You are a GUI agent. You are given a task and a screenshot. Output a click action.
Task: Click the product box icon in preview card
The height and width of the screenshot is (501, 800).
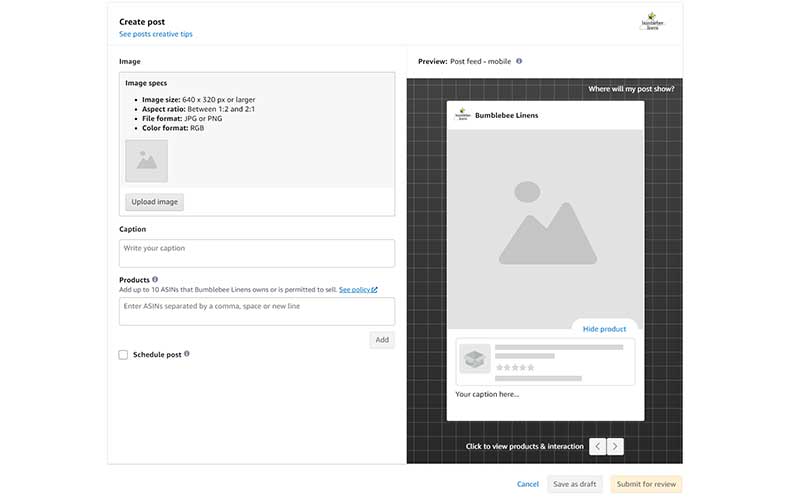point(474,359)
